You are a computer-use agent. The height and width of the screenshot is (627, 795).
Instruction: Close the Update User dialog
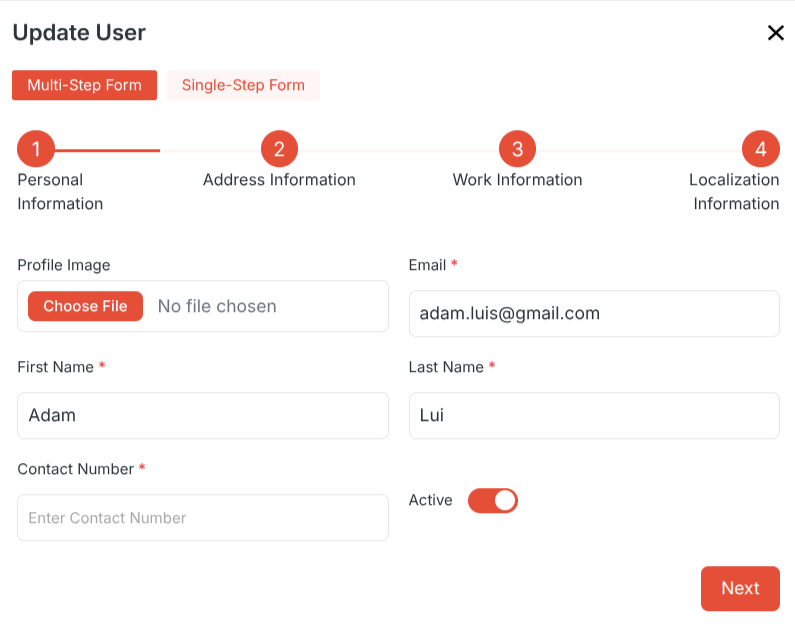(x=775, y=33)
